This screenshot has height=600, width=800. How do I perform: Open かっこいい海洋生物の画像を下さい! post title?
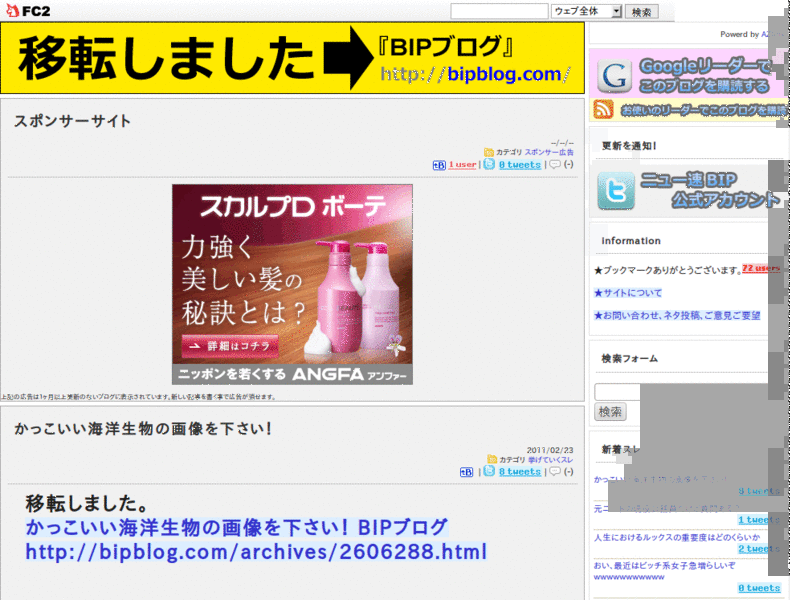tap(143, 429)
